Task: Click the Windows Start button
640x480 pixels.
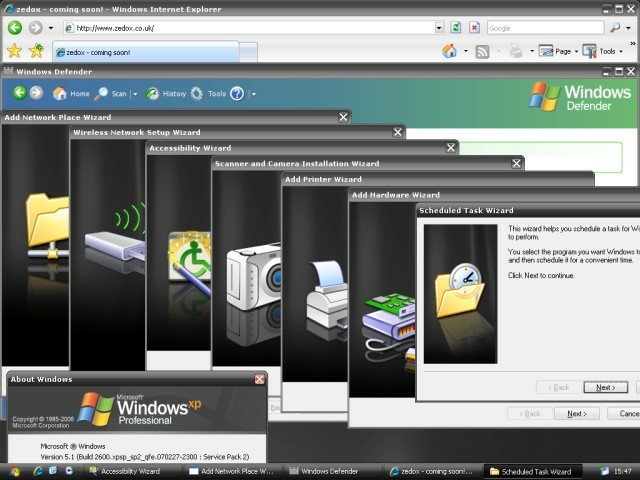Action: (14, 472)
